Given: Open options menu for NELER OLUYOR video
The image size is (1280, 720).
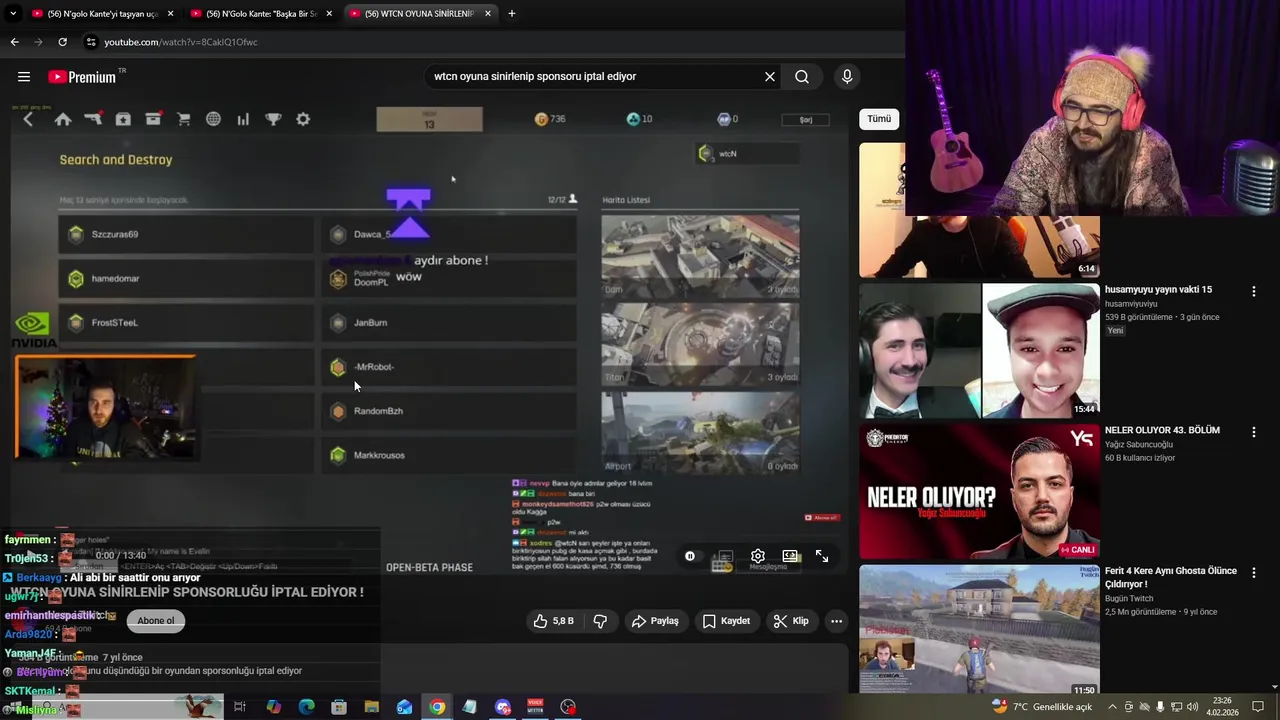Looking at the screenshot, I should coord(1253,432).
